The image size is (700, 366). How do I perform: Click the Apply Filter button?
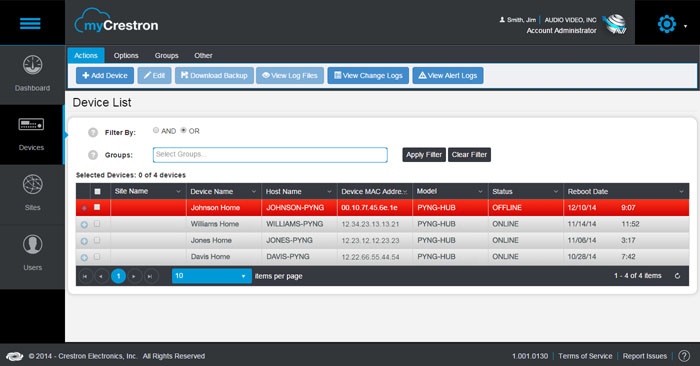click(424, 154)
